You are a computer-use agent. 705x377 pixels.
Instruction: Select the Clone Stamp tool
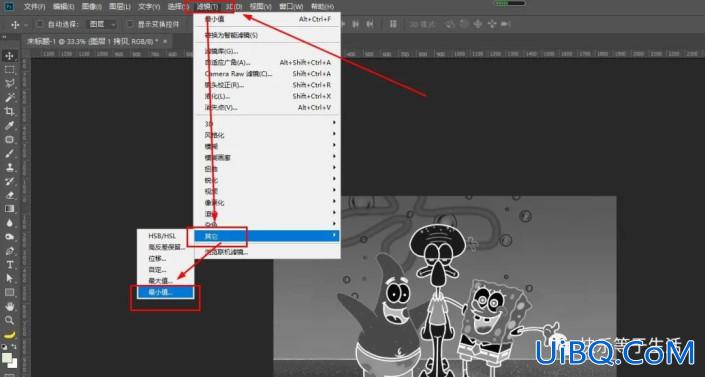click(x=9, y=167)
